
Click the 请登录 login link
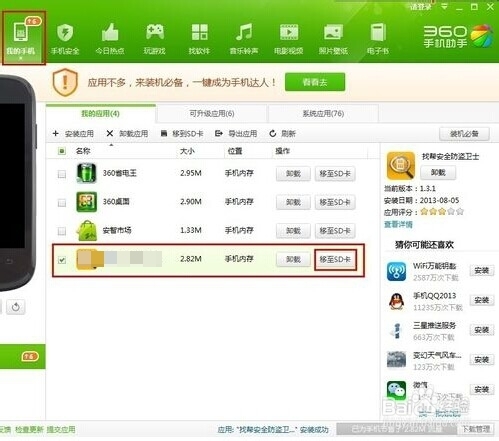pyautogui.click(x=420, y=7)
